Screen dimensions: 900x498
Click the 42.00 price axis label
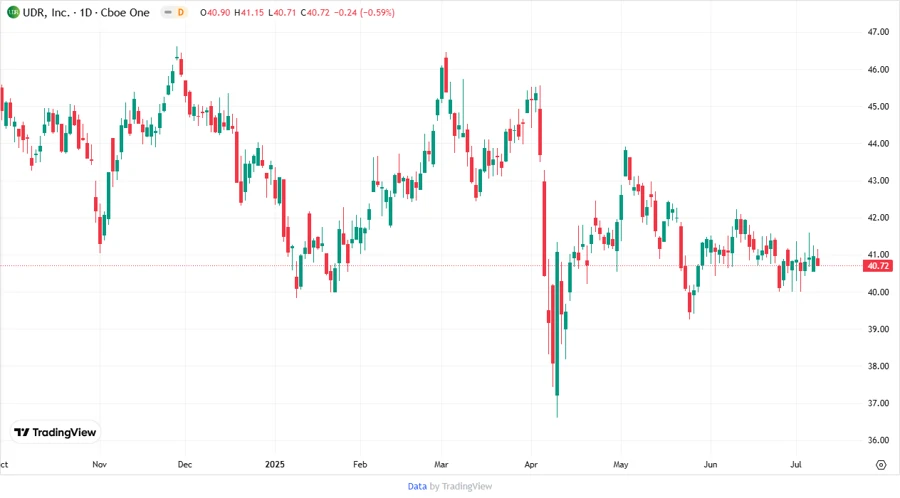pyautogui.click(x=878, y=218)
